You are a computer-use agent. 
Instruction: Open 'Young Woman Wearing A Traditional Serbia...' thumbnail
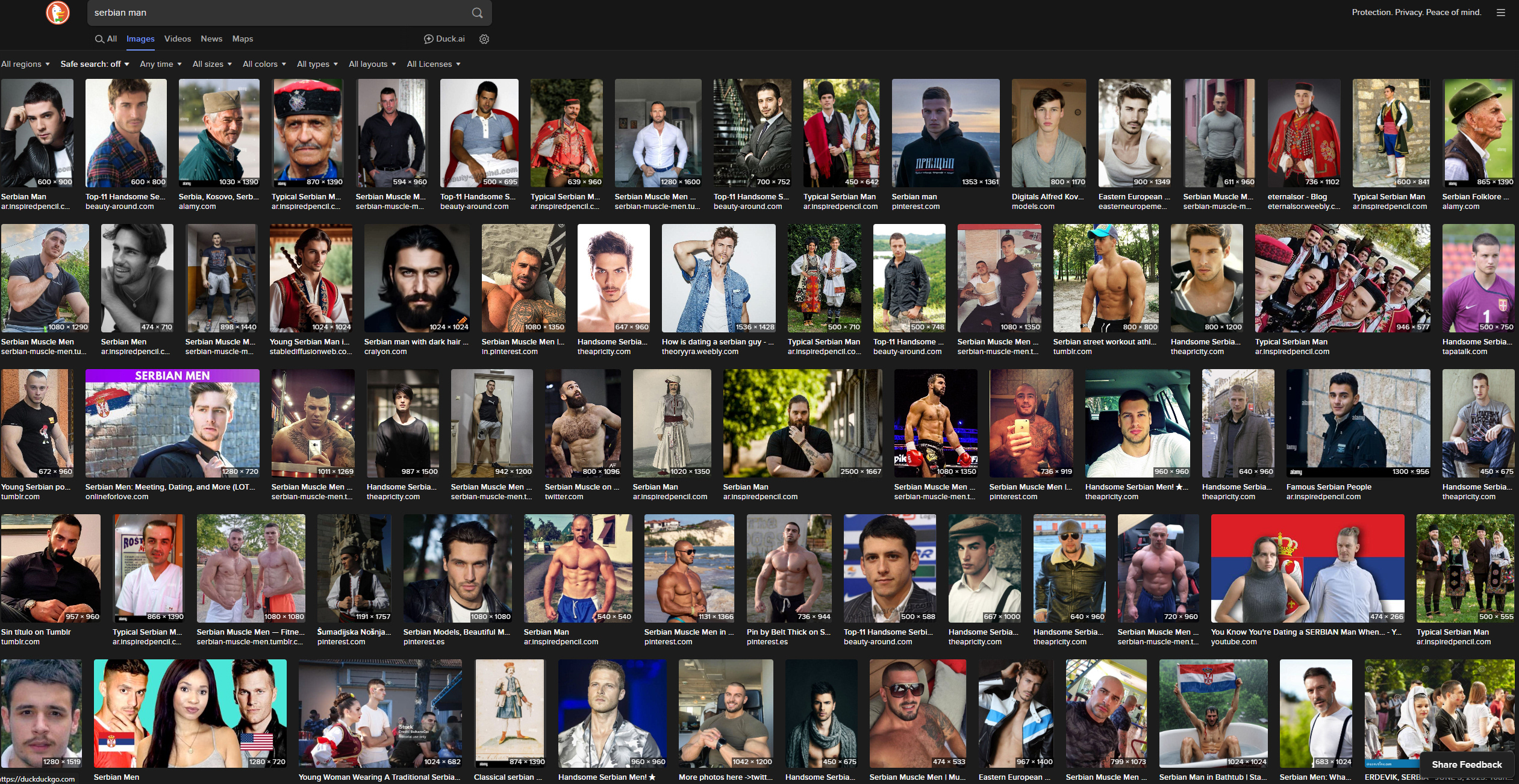[x=380, y=713]
